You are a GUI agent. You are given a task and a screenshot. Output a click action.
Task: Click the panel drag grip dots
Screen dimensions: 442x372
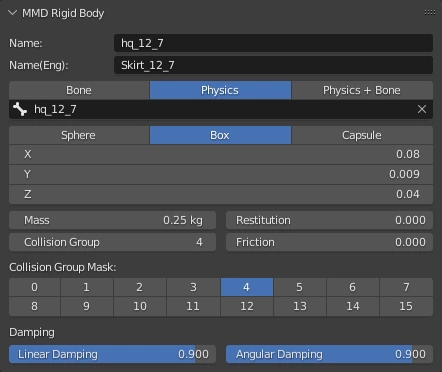430,13
